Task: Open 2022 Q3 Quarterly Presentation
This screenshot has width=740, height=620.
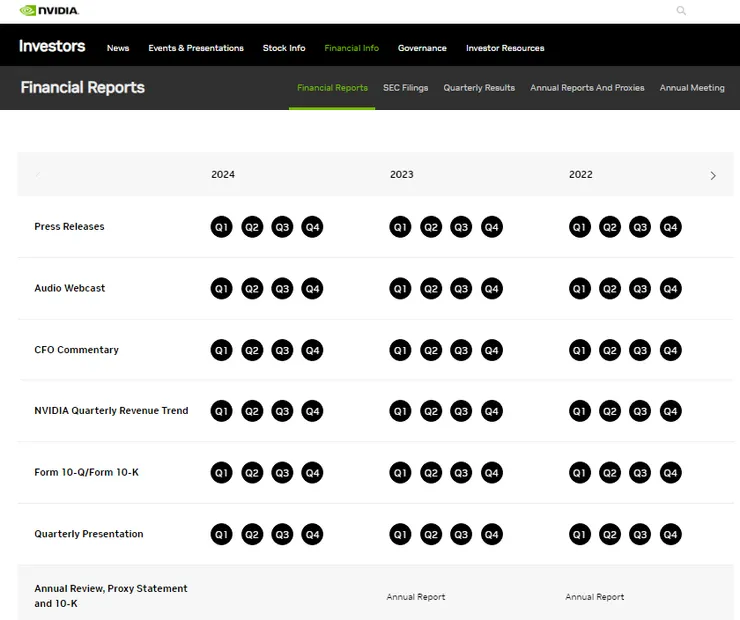Action: (640, 534)
